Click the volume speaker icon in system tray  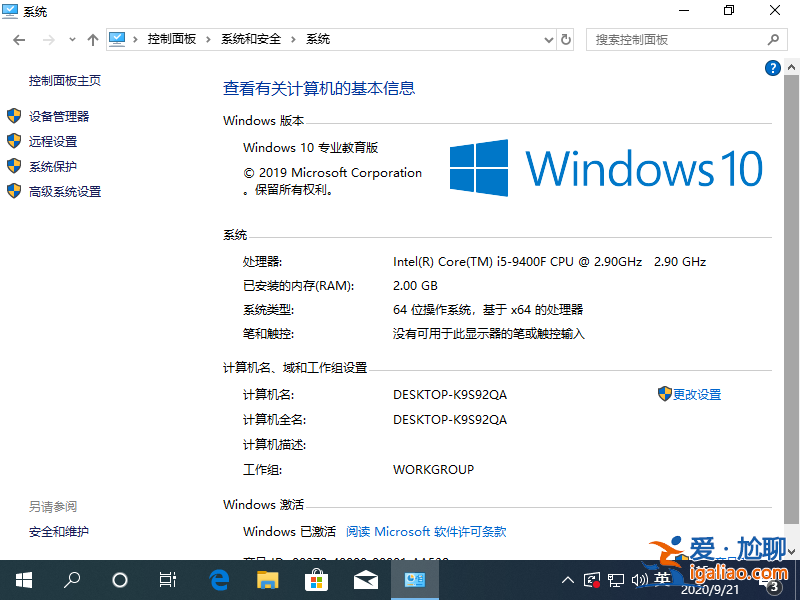(x=640, y=579)
